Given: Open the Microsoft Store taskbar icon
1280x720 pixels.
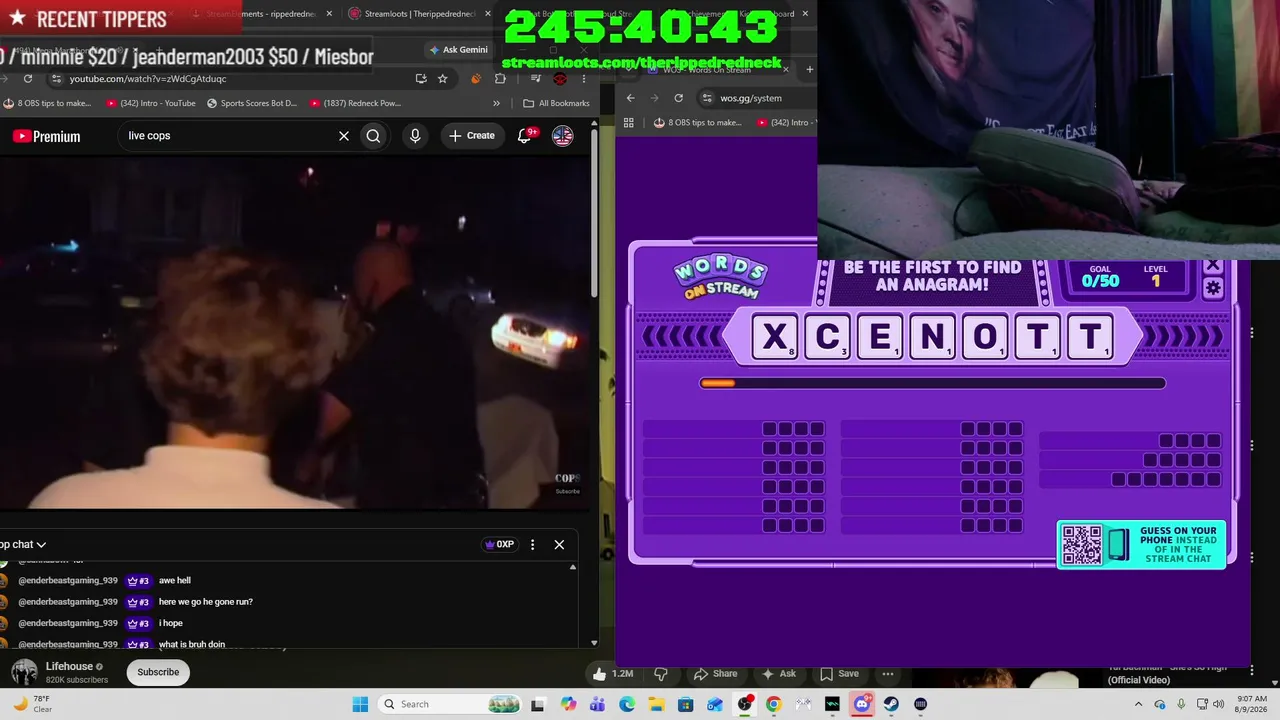Looking at the screenshot, I should click(x=685, y=704).
